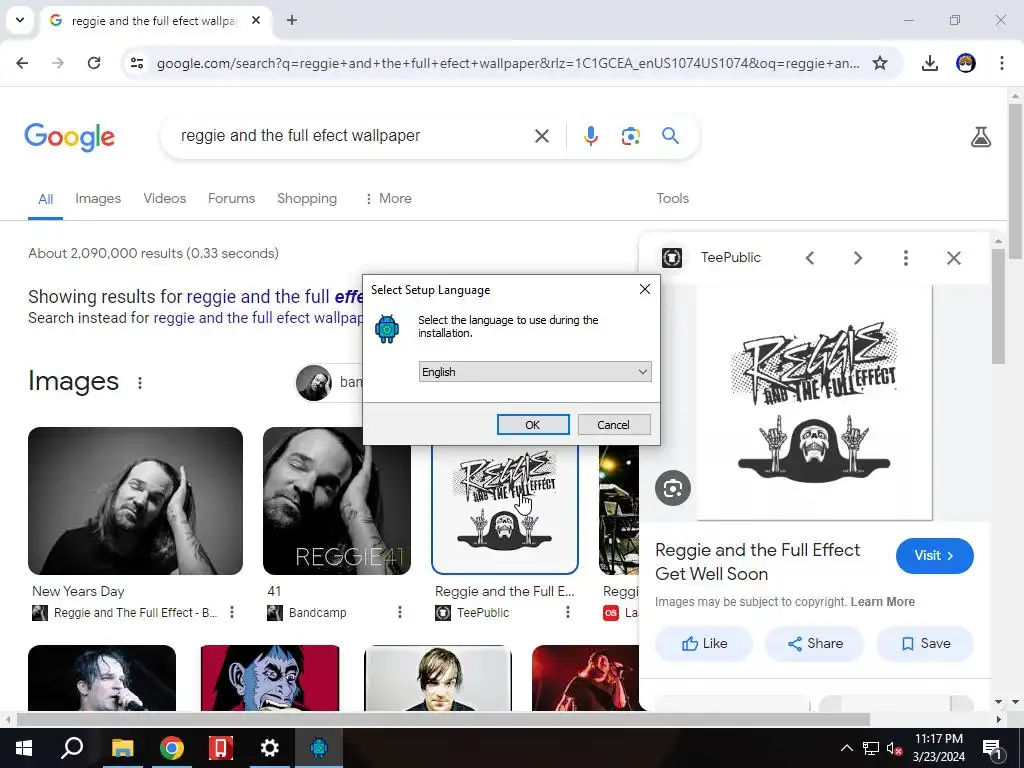
Task: Click Cancel in Select Setup Language dialog
Action: point(614,424)
